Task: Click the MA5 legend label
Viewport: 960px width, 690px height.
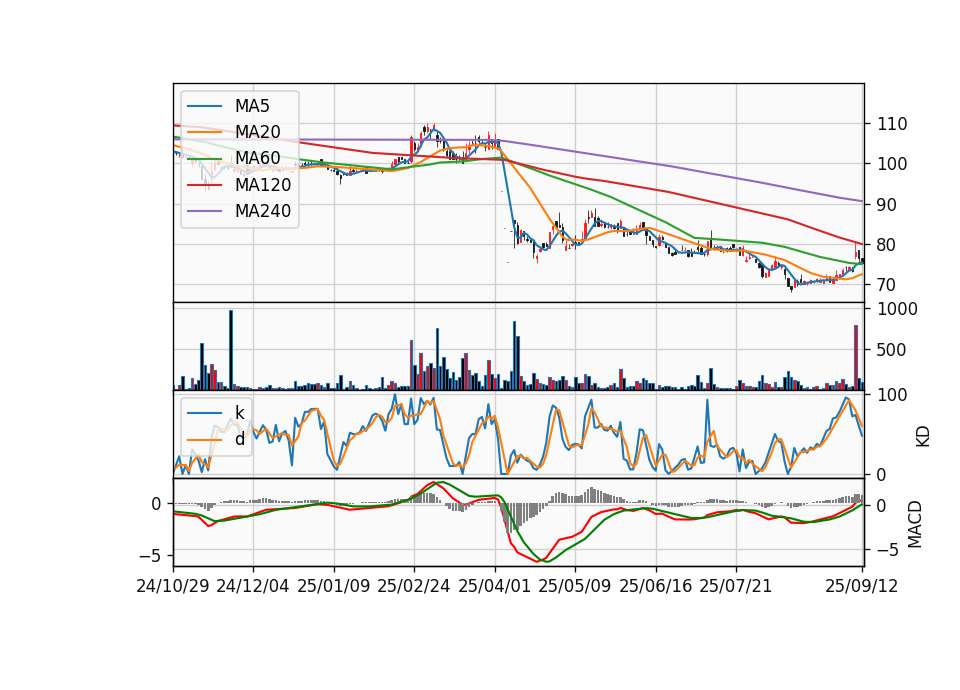Action: [252, 106]
